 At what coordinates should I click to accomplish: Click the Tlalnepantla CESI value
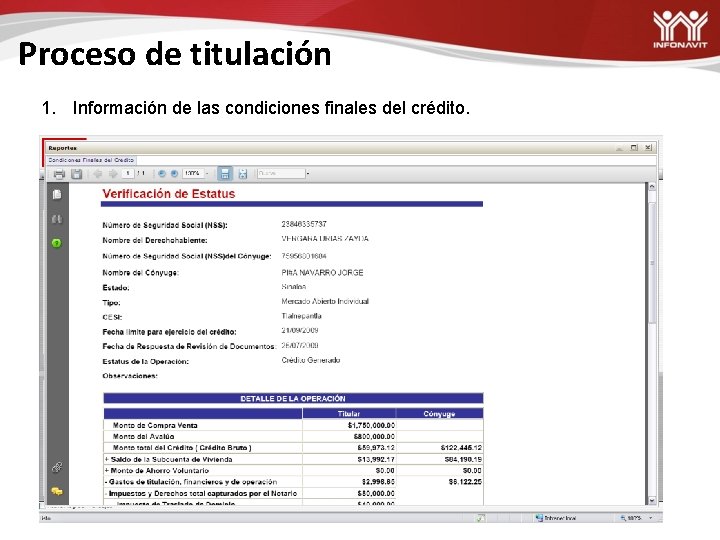point(301,316)
